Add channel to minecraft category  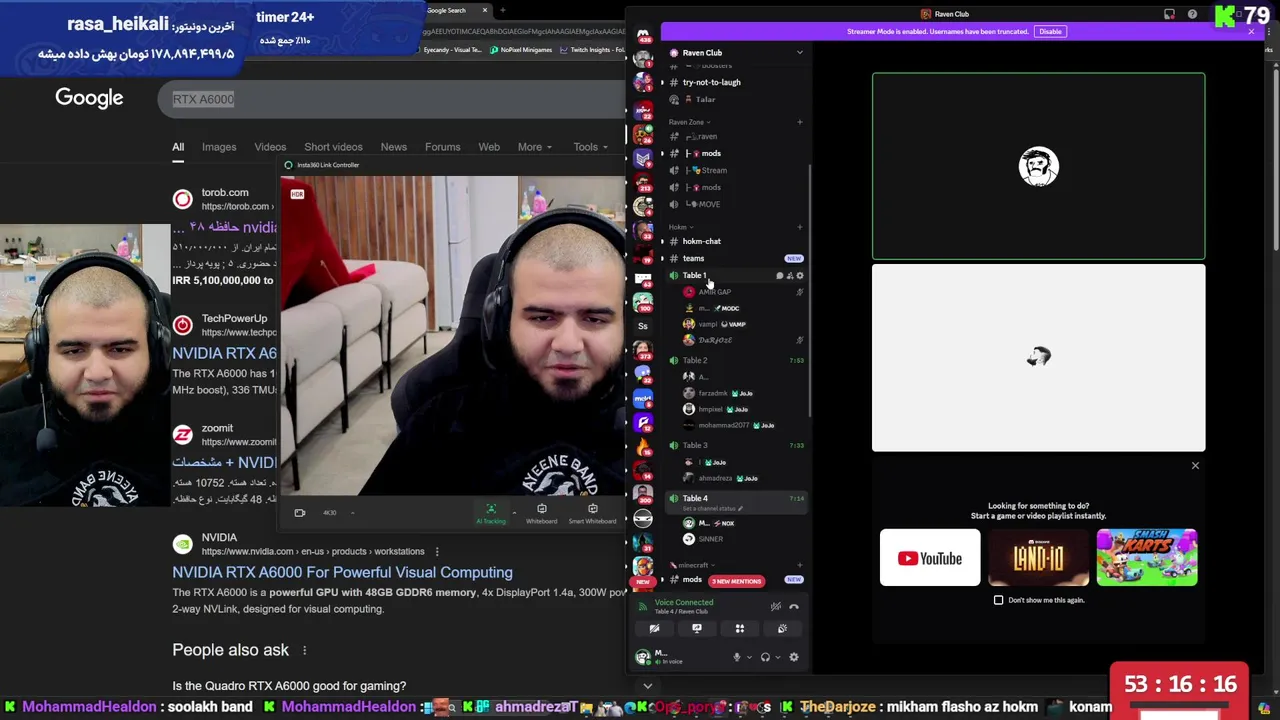coord(799,565)
